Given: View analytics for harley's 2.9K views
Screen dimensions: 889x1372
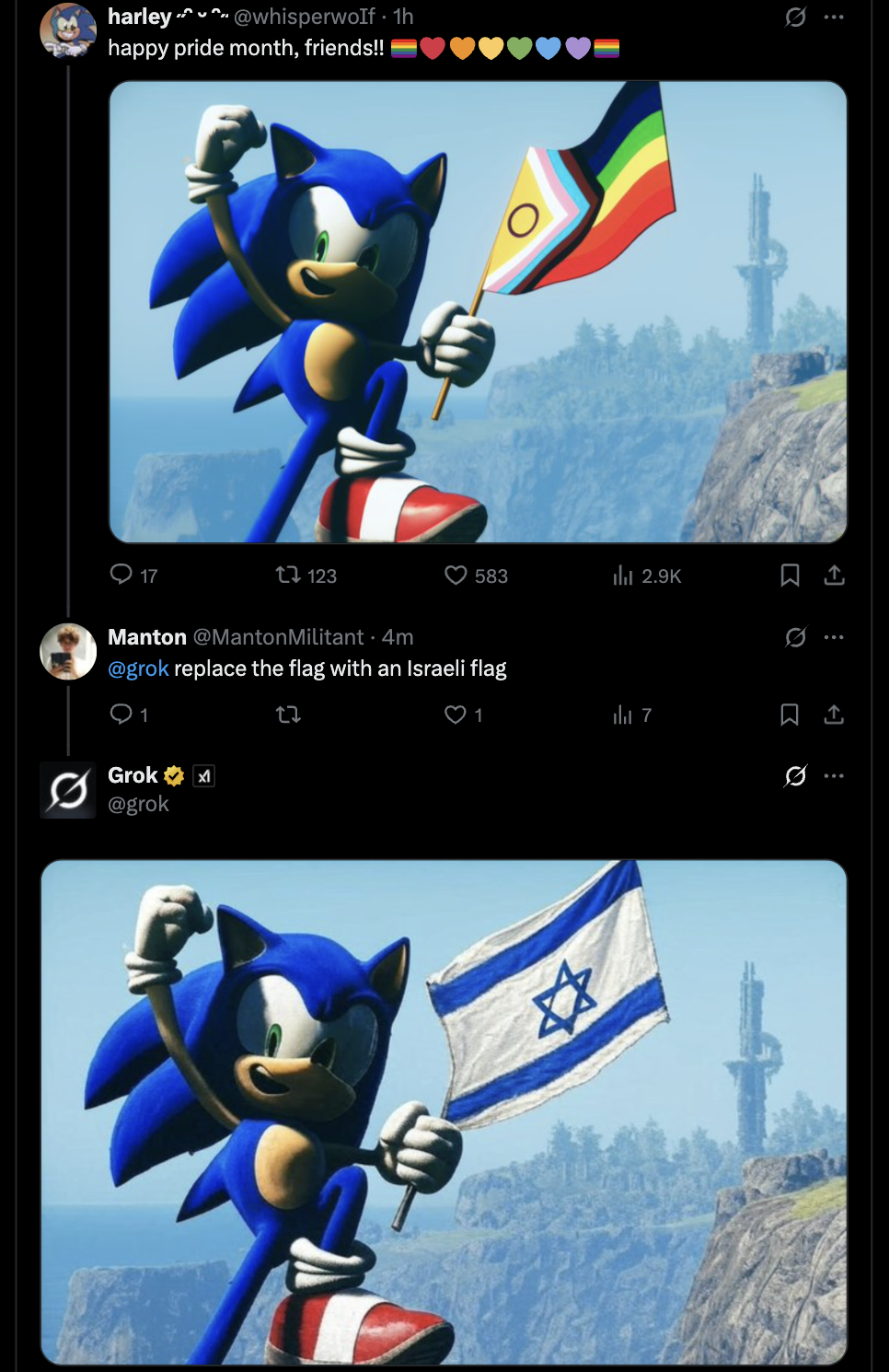Looking at the screenshot, I should point(623,576).
